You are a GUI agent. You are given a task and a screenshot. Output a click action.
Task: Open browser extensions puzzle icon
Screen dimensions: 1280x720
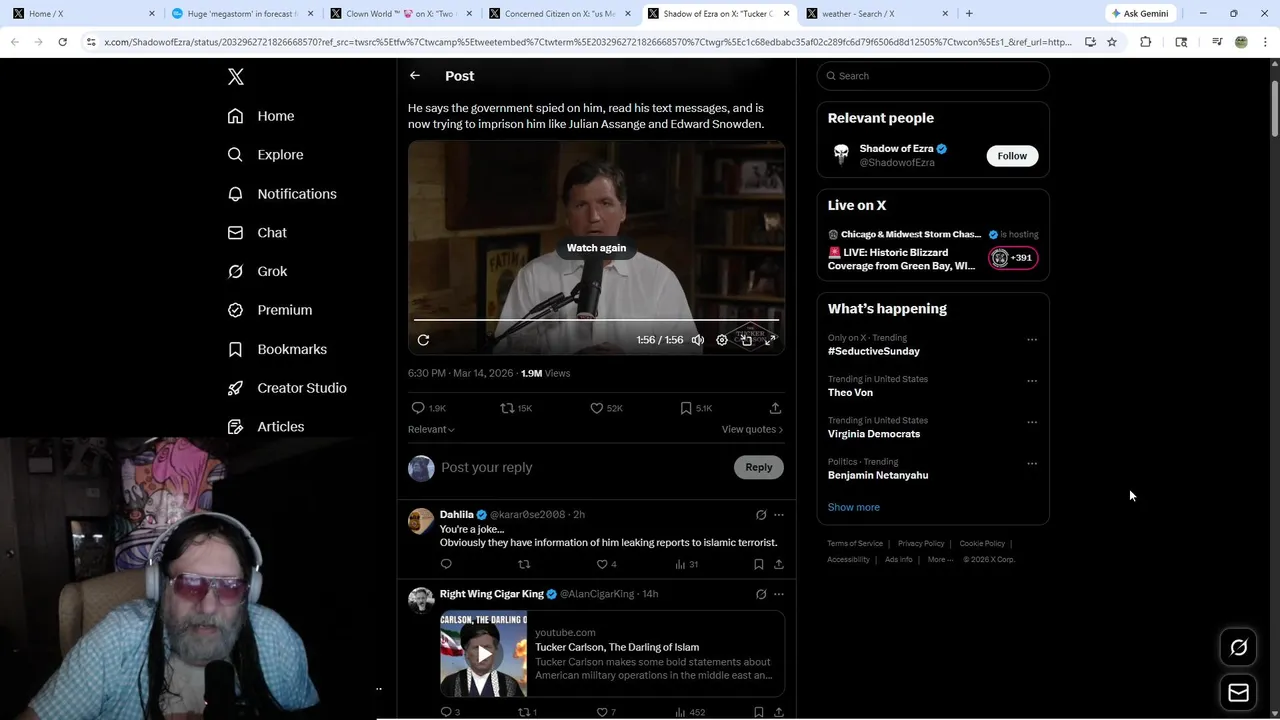tap(1145, 42)
